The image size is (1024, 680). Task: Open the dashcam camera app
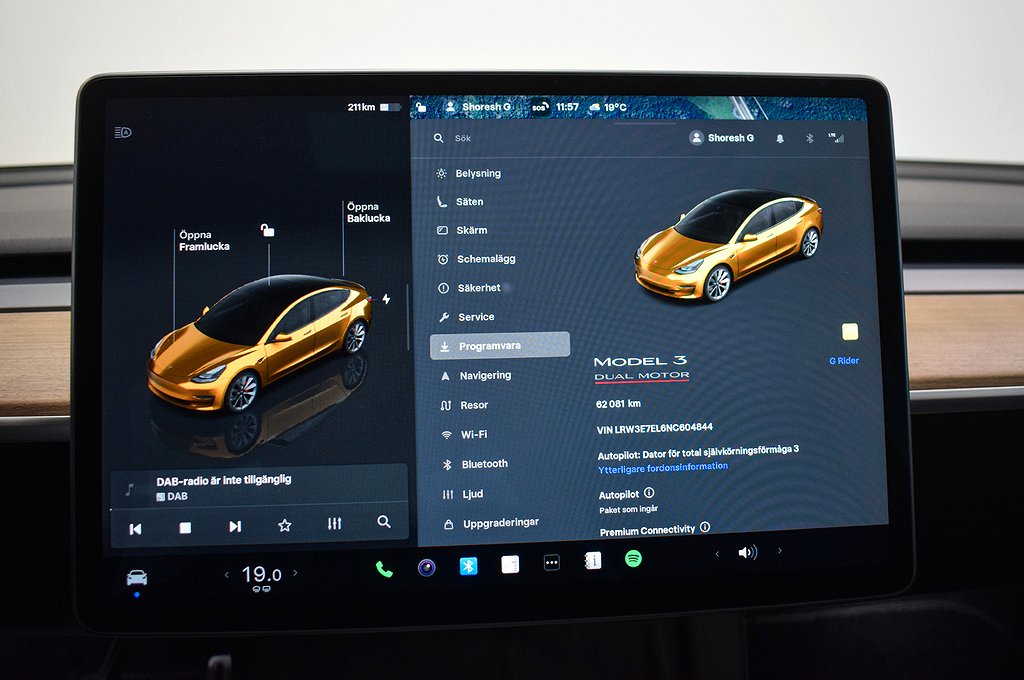(x=426, y=568)
